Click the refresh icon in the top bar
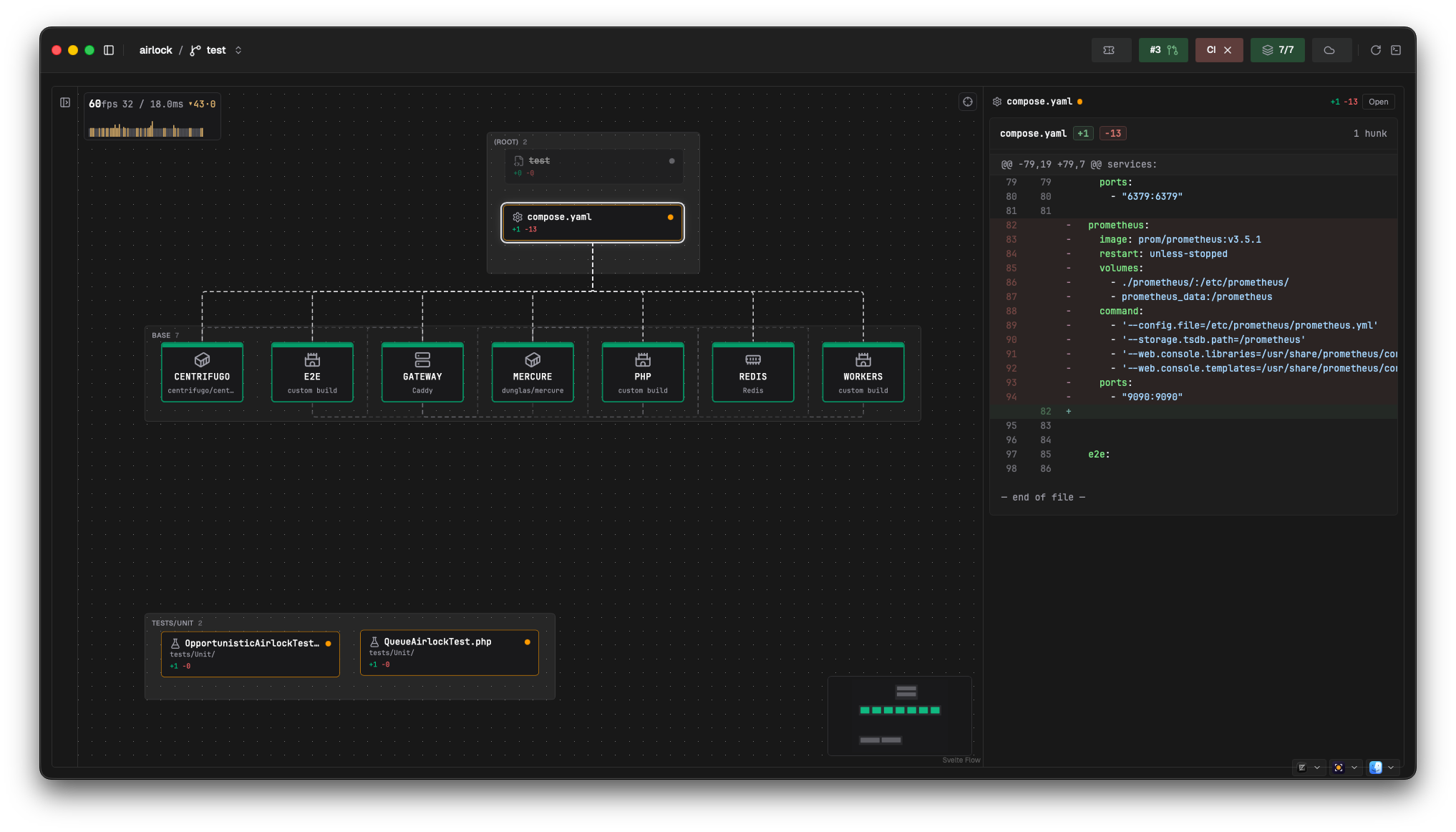This screenshot has height=832, width=1456. (x=1375, y=50)
